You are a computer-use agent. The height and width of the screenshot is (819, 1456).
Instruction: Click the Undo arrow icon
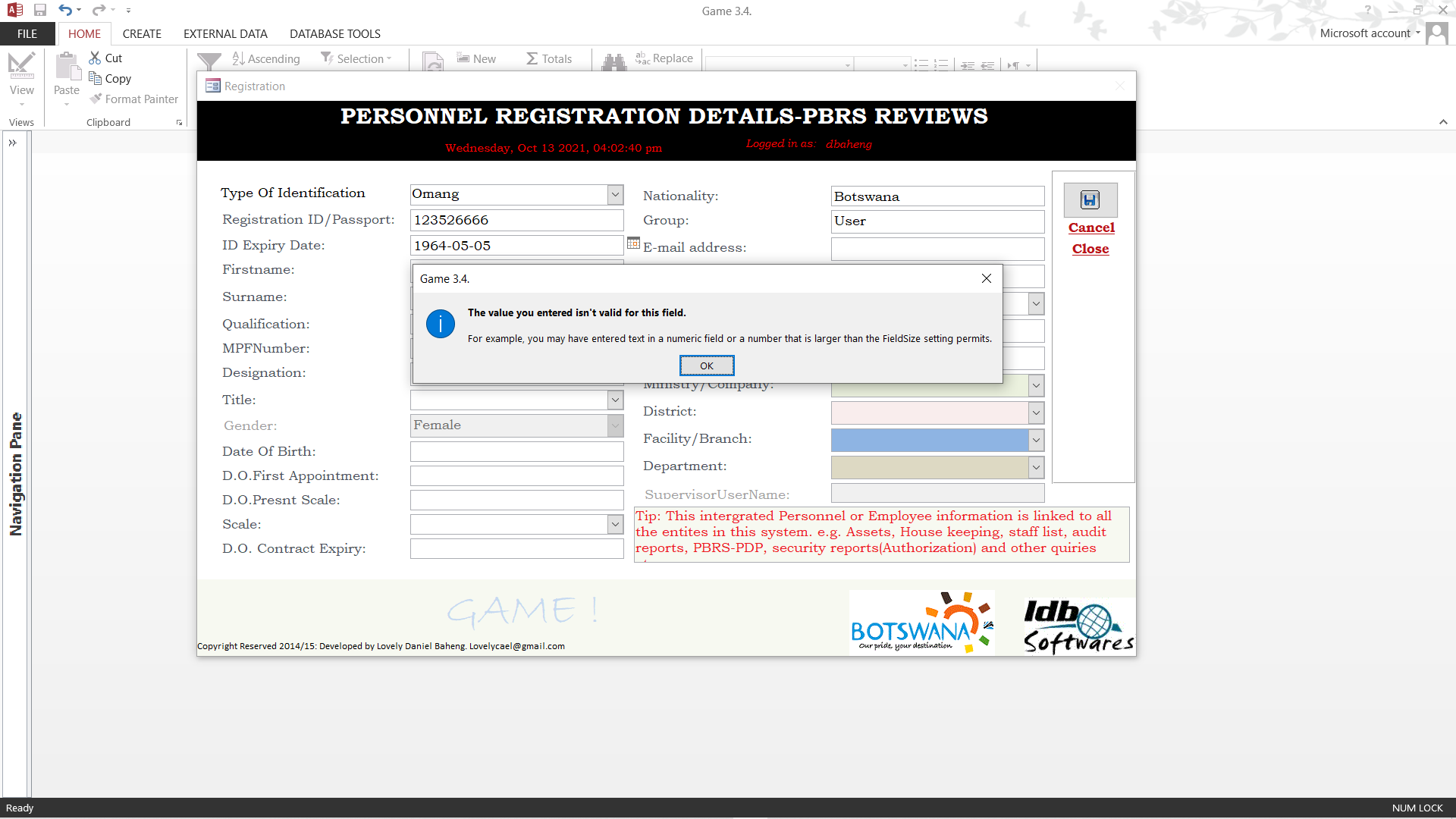[x=65, y=11]
